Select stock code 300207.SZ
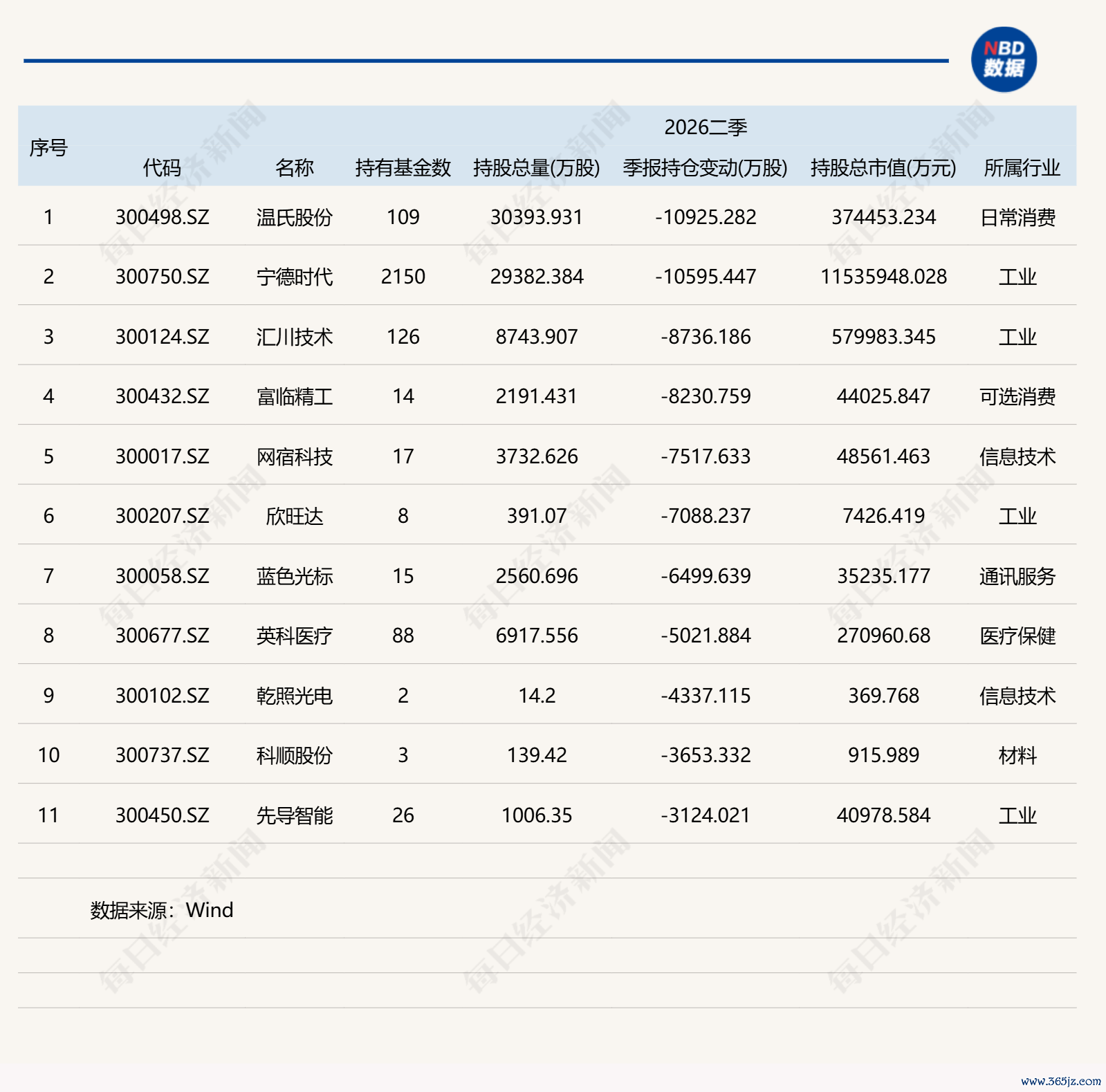The image size is (1106, 1092). tap(162, 516)
